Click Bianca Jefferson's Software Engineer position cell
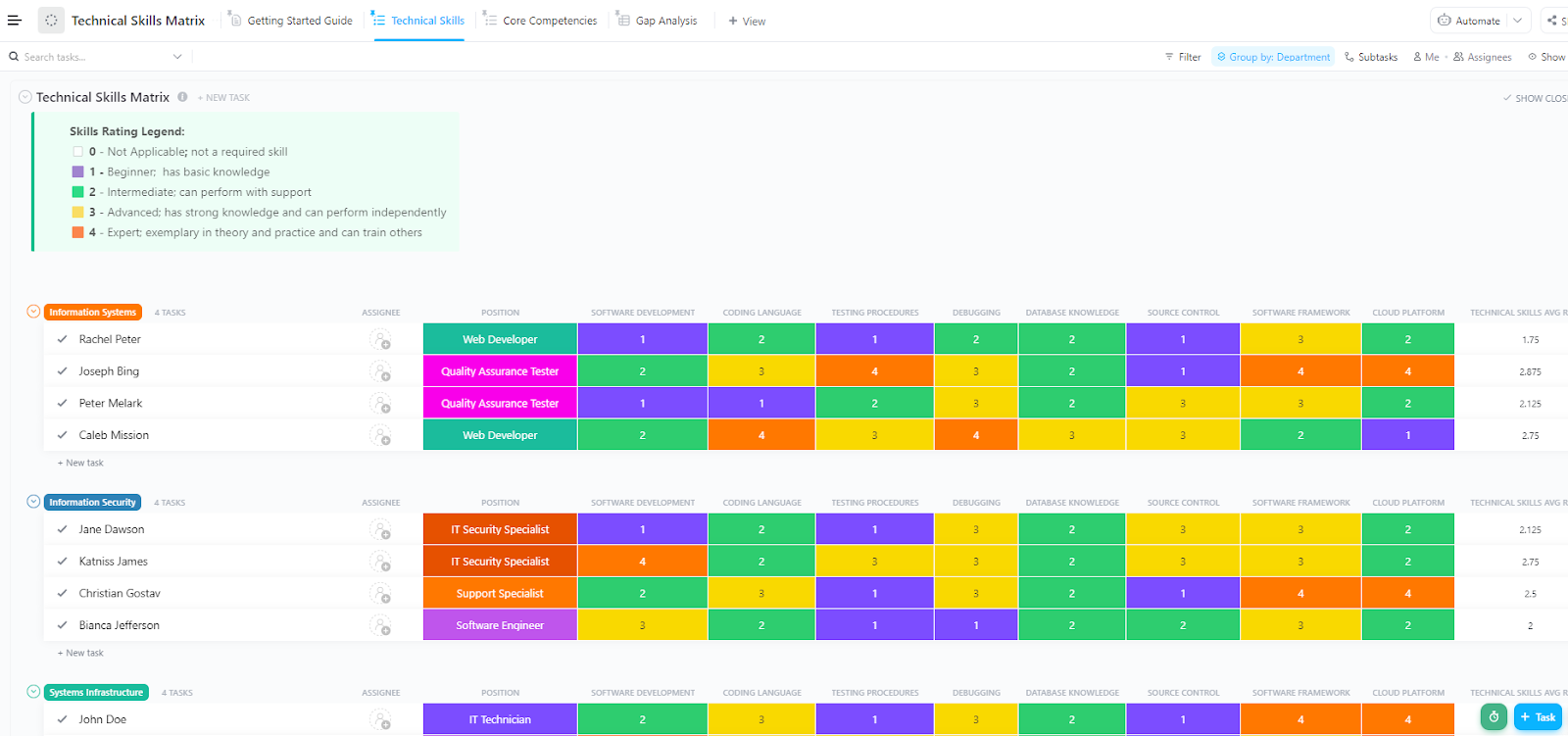This screenshot has height=736, width=1568. click(x=500, y=625)
